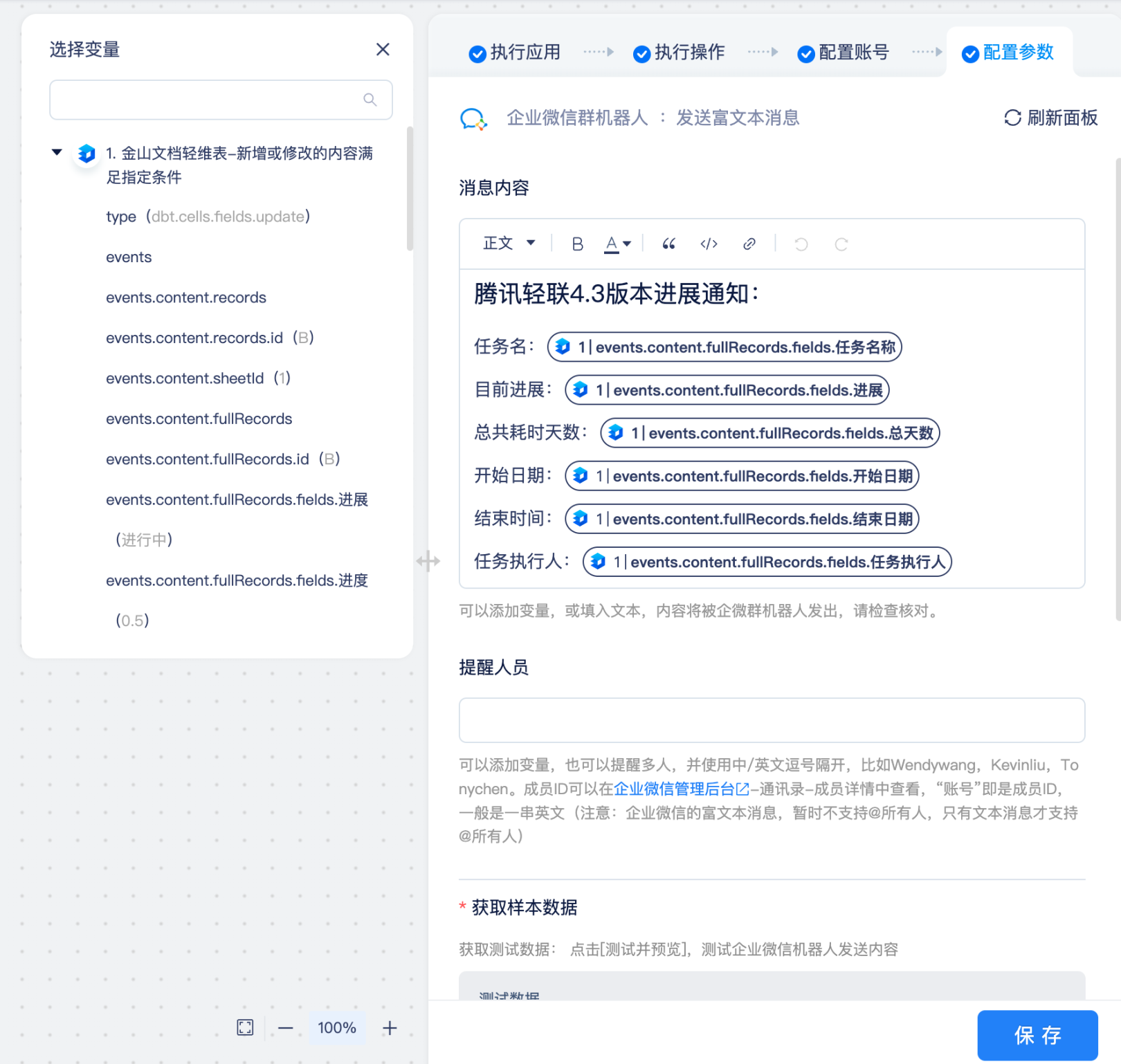Open the 企业微信管理后台 link
Screen dimensions: 1121x1064
click(682, 789)
